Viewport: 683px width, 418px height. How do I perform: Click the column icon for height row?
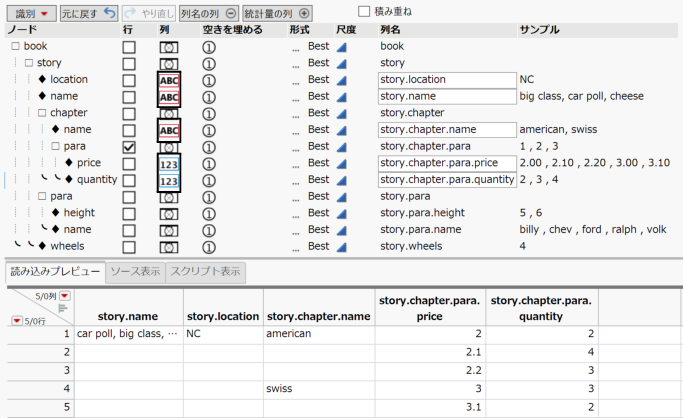(169, 213)
